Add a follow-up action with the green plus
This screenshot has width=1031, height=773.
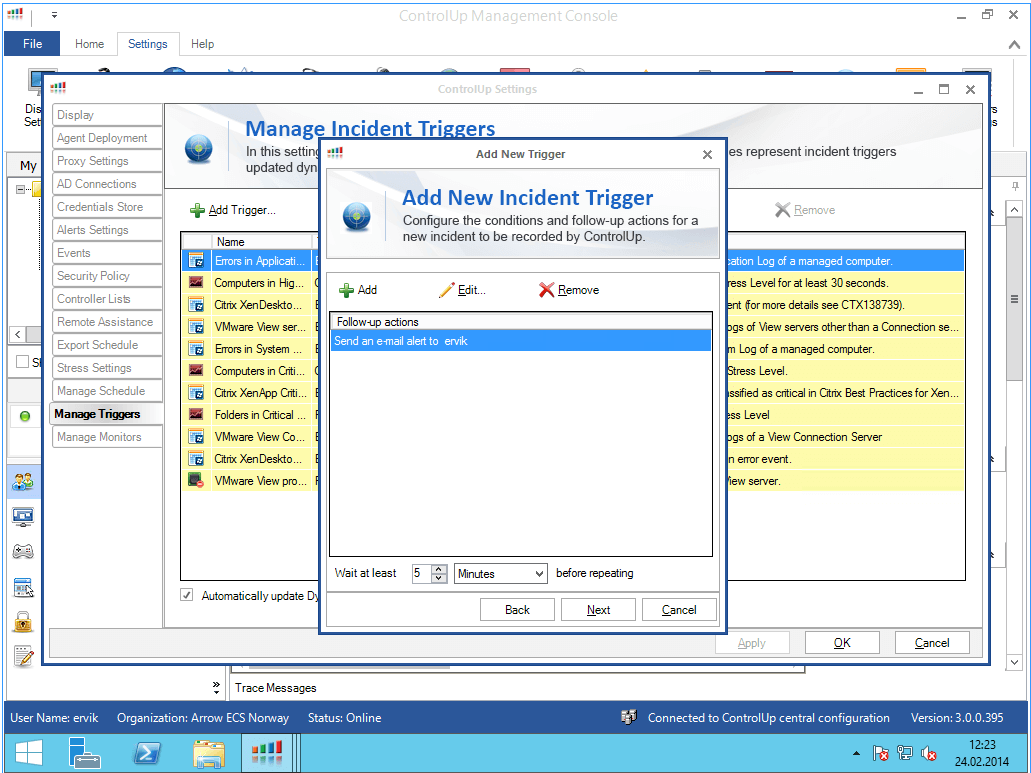tap(346, 290)
